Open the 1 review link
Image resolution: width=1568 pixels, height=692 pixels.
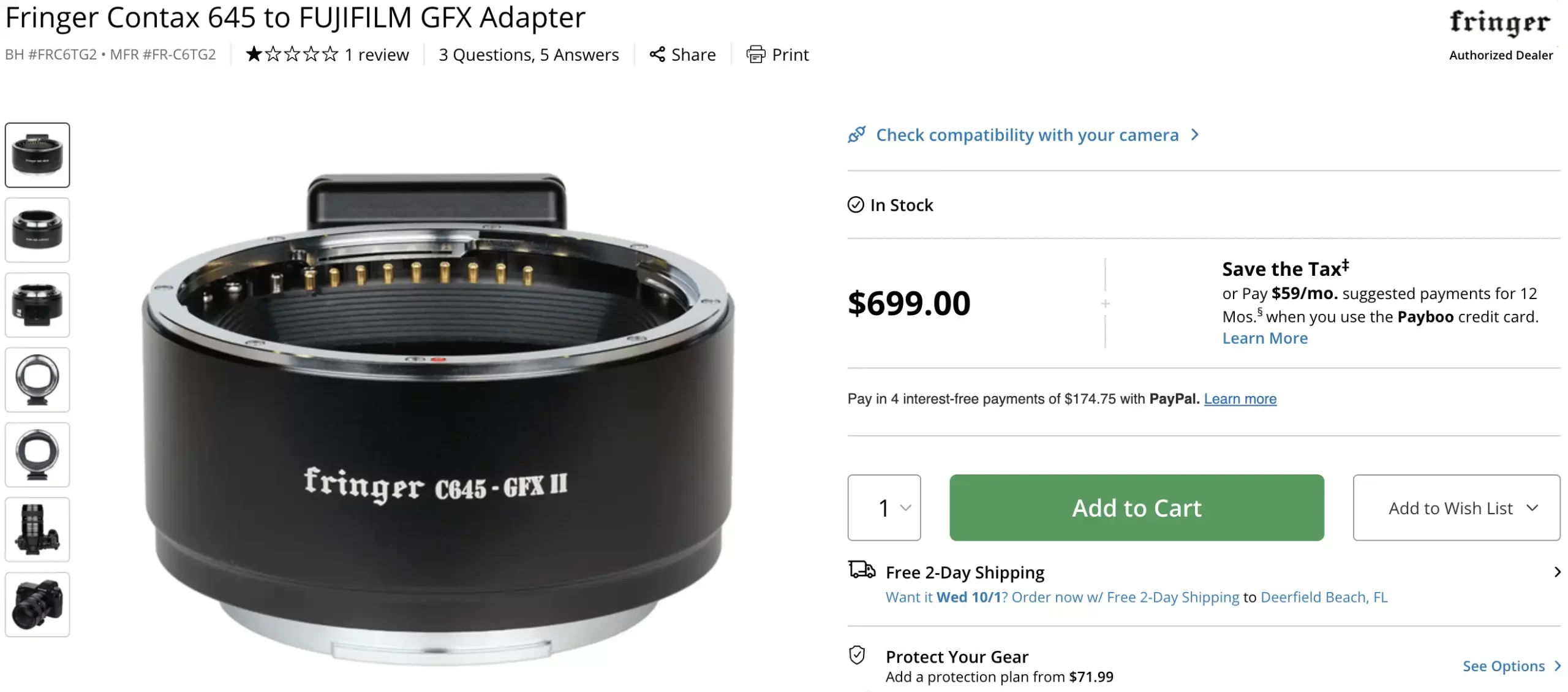[376, 55]
